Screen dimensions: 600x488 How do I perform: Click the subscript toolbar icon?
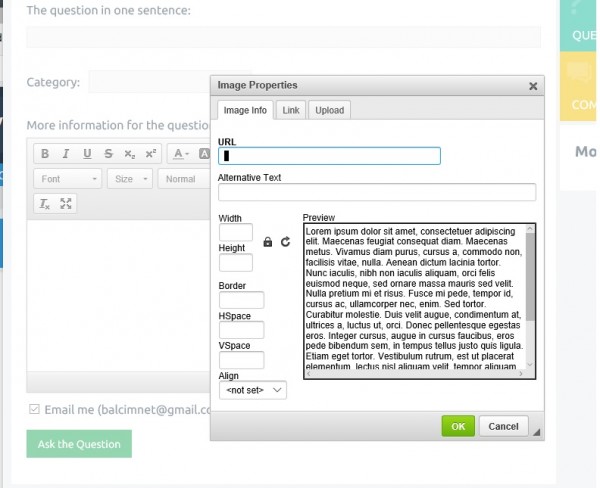click(x=129, y=154)
